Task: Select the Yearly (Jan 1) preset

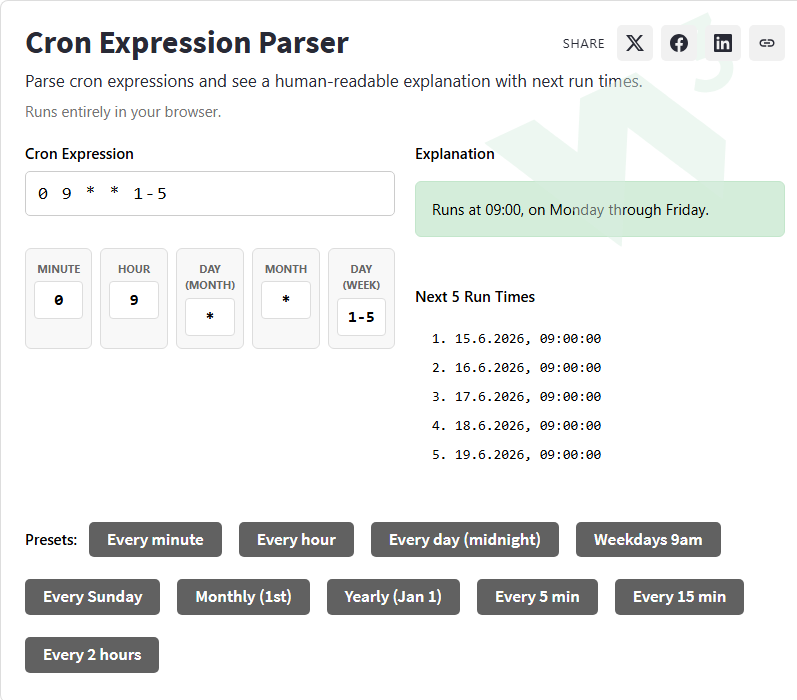Action: [x=393, y=597]
